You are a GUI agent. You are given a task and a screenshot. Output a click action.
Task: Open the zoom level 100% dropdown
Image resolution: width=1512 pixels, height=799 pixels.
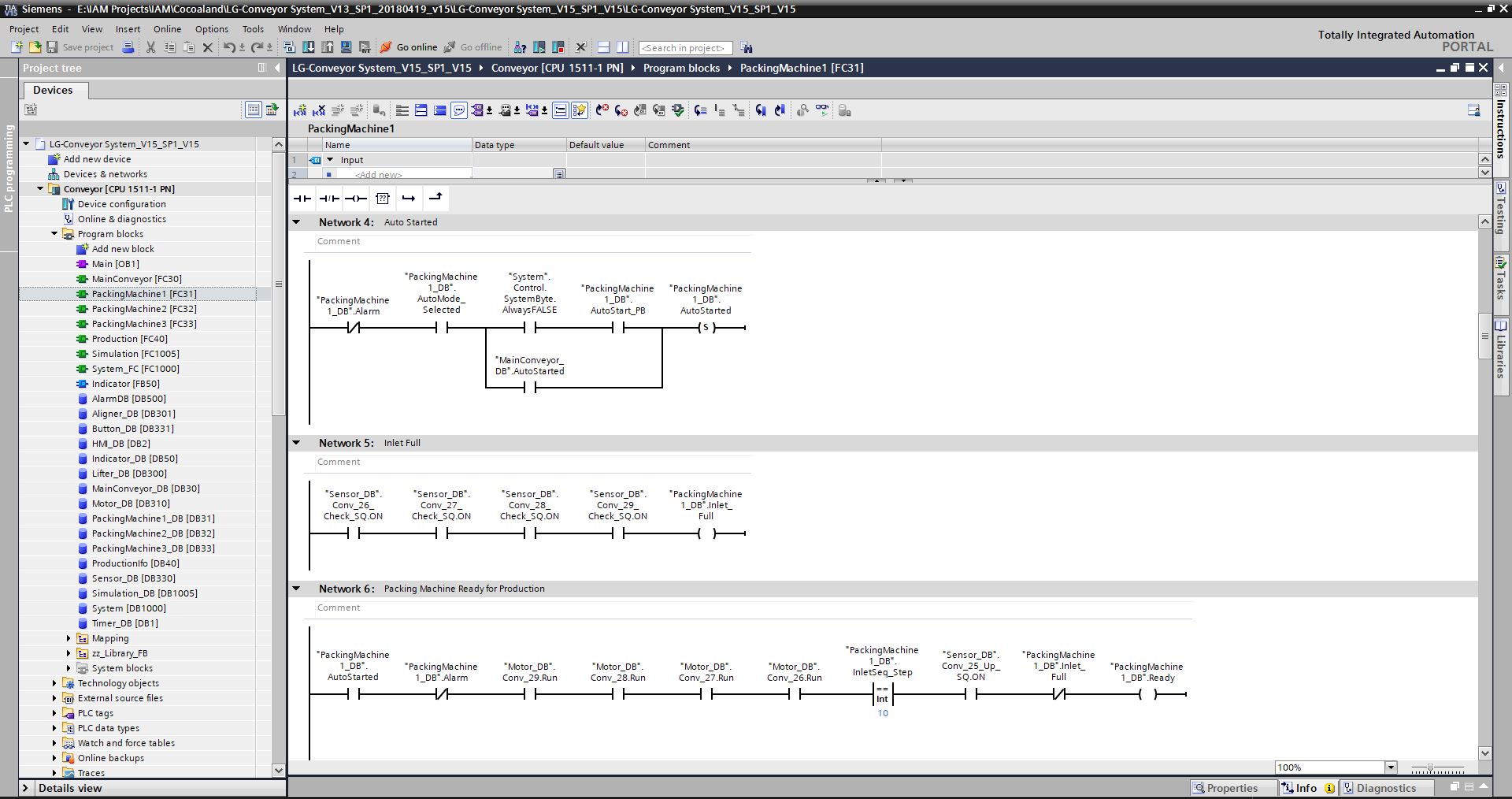[x=1391, y=767]
